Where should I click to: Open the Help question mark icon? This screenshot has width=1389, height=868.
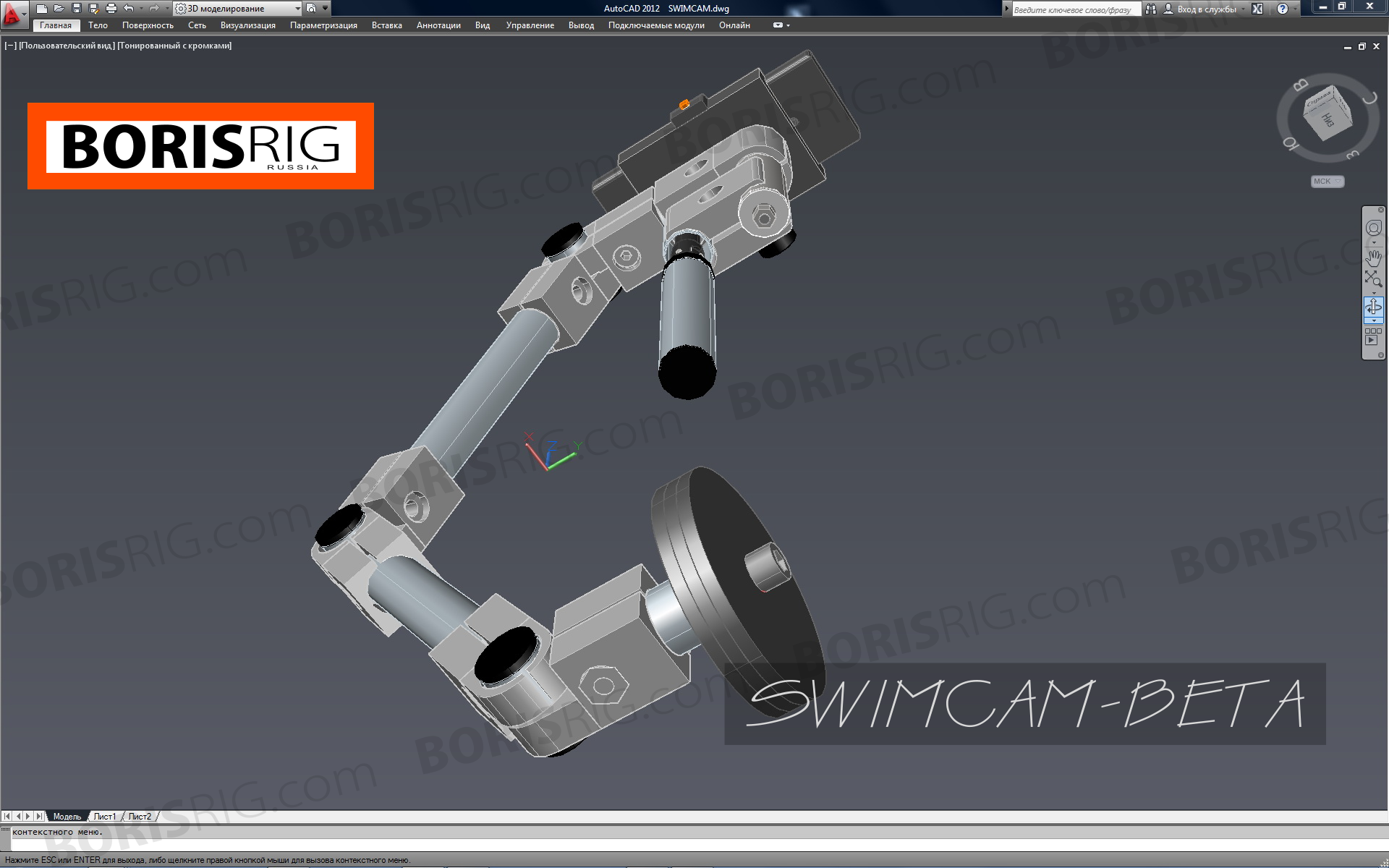[x=1282, y=9]
